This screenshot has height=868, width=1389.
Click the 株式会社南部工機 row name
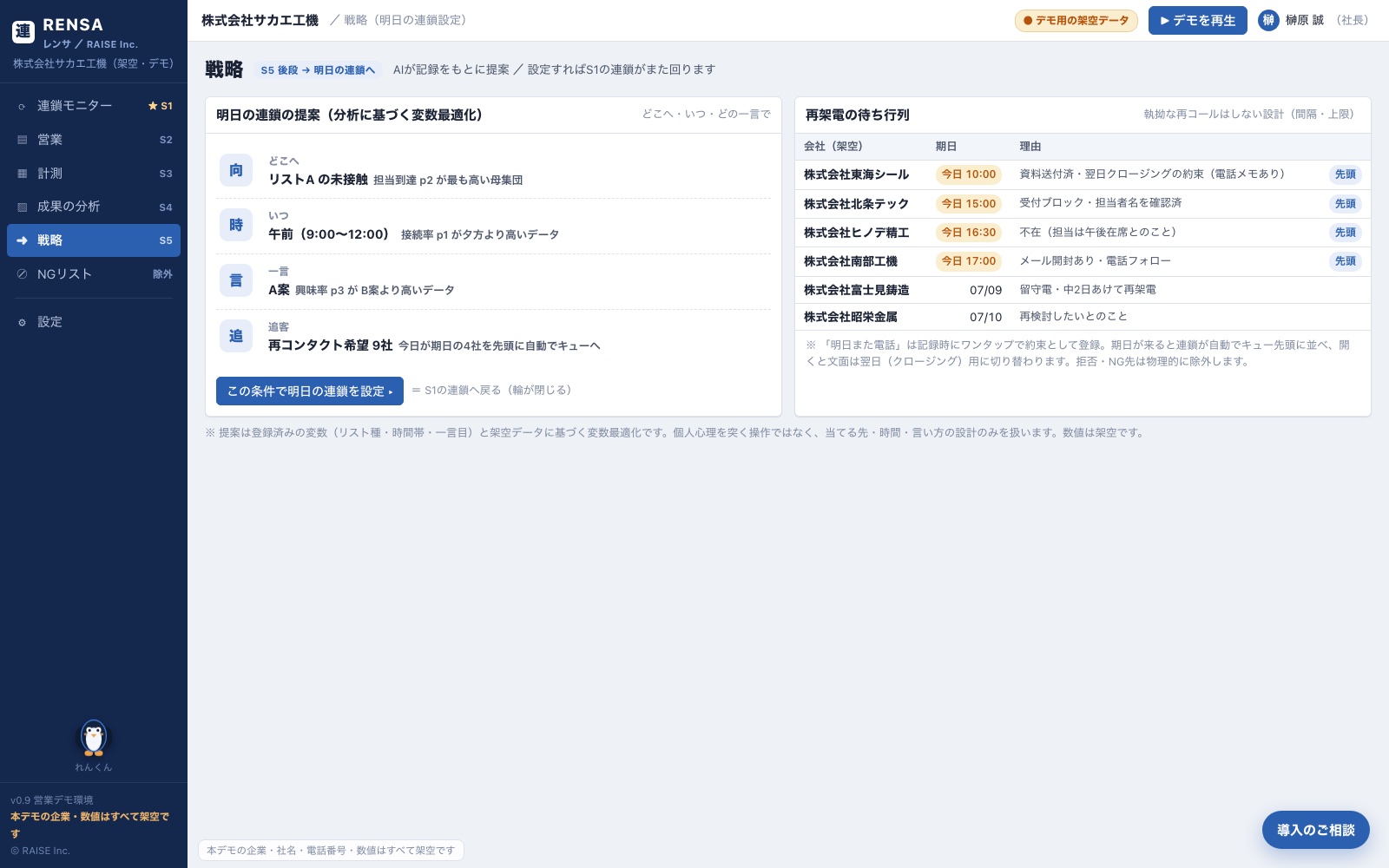(x=851, y=261)
